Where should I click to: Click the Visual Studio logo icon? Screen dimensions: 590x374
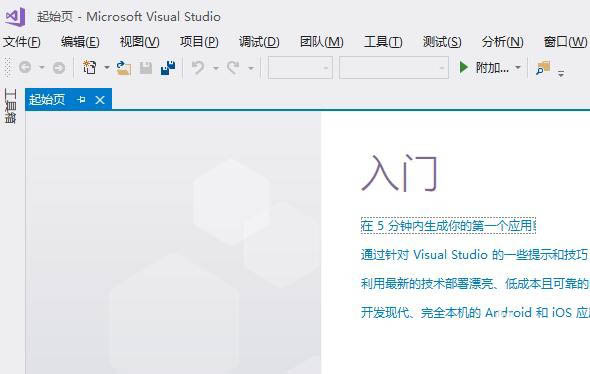15,17
